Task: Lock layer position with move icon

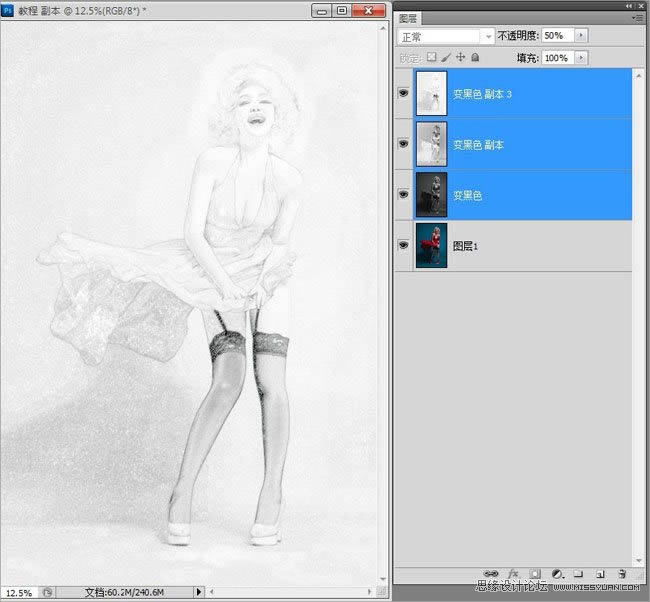Action: (461, 58)
